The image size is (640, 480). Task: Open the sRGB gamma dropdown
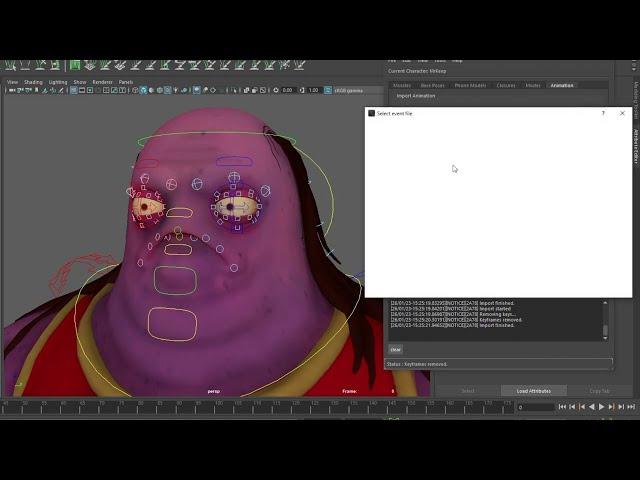tap(349, 90)
